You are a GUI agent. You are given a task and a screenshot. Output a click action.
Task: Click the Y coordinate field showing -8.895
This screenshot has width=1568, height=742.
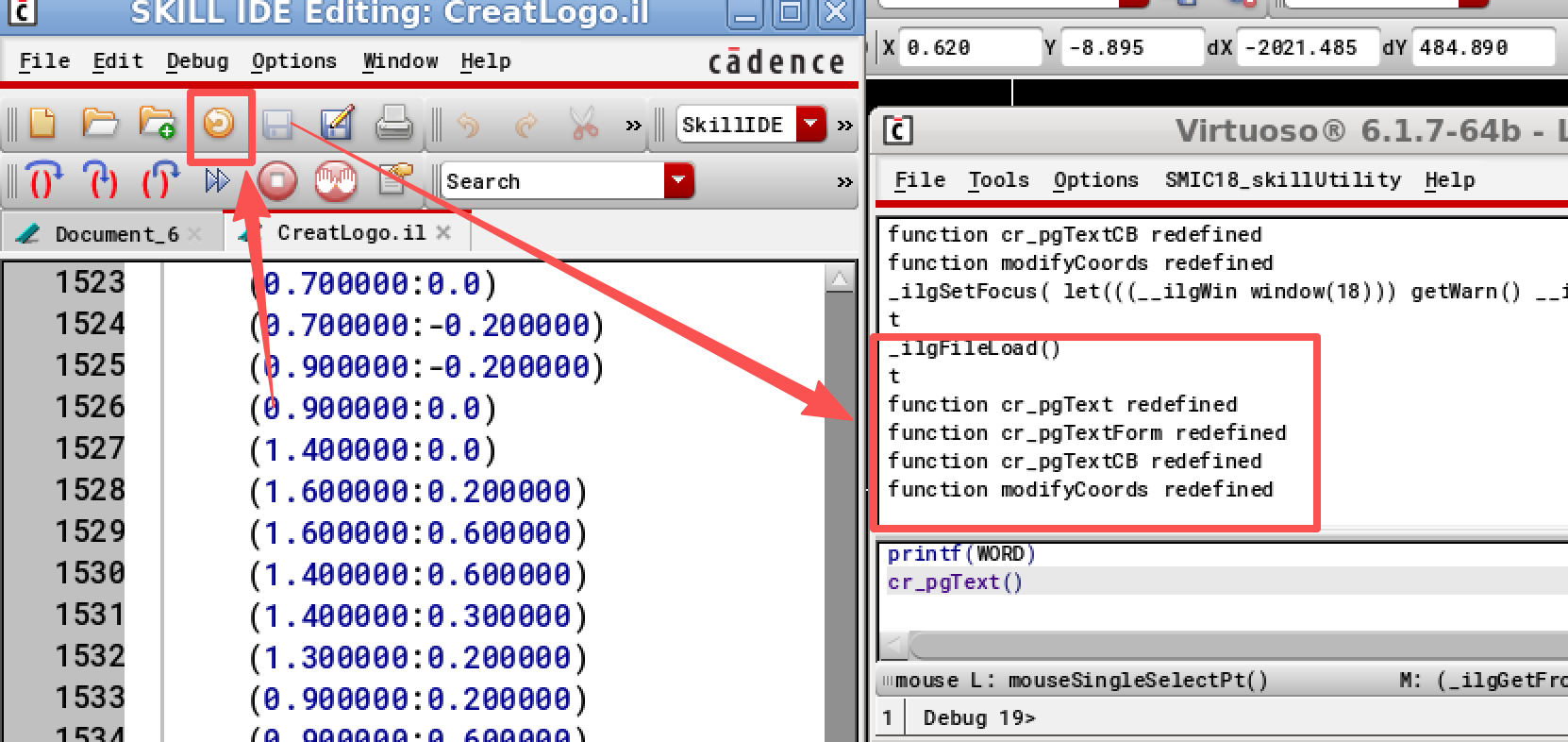[x=1132, y=47]
